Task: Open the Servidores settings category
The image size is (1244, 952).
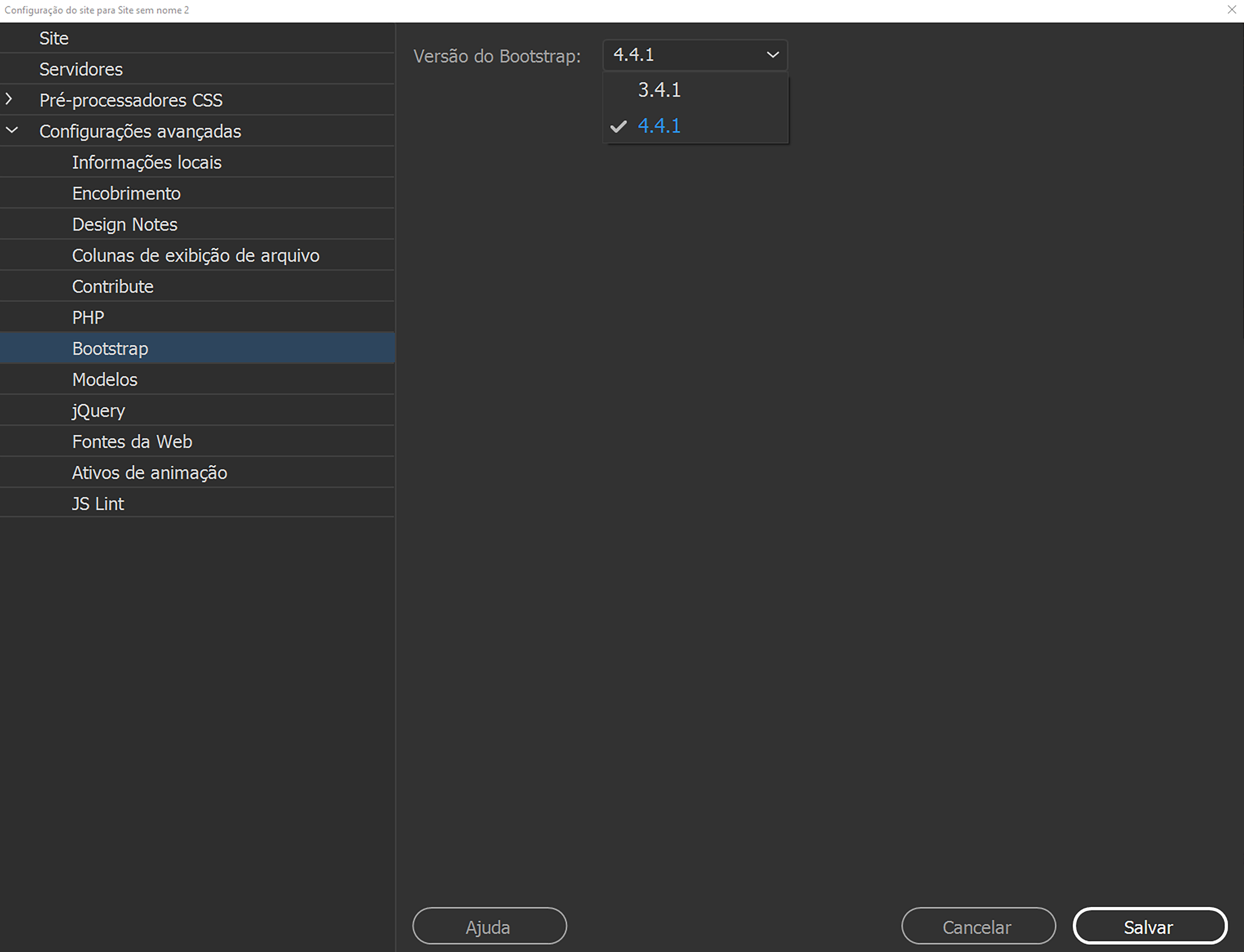Action: pyautogui.click(x=81, y=69)
